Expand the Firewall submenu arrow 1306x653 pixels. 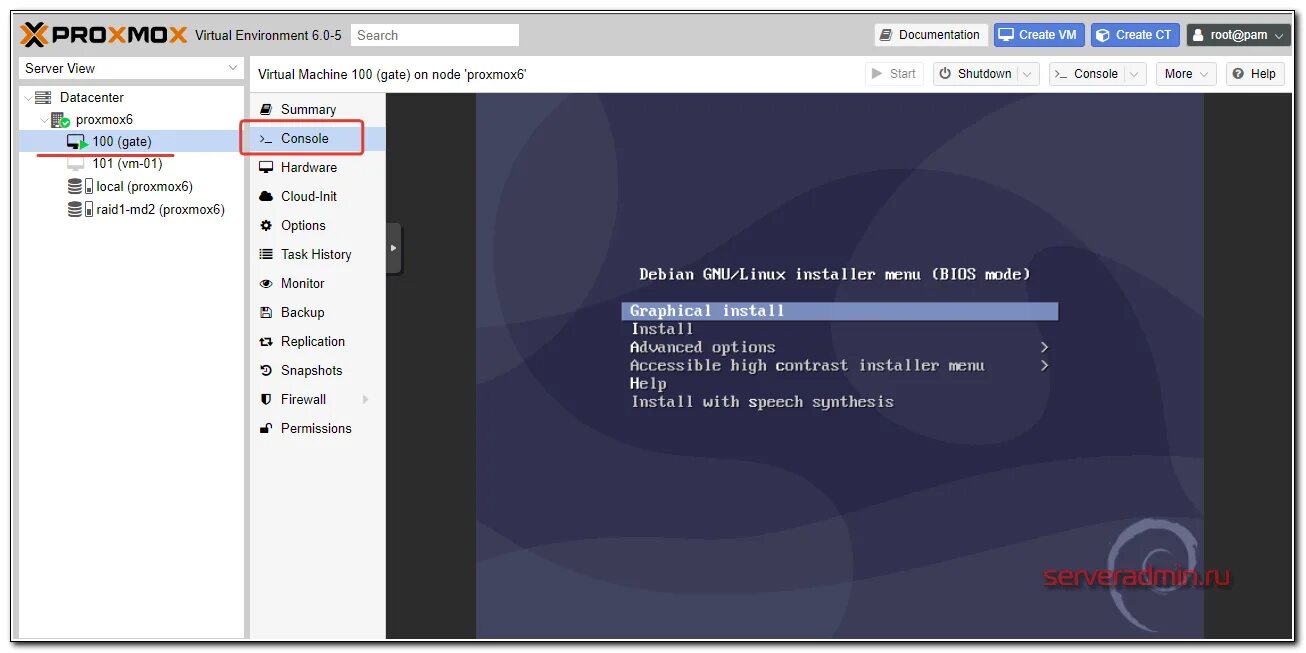point(365,399)
